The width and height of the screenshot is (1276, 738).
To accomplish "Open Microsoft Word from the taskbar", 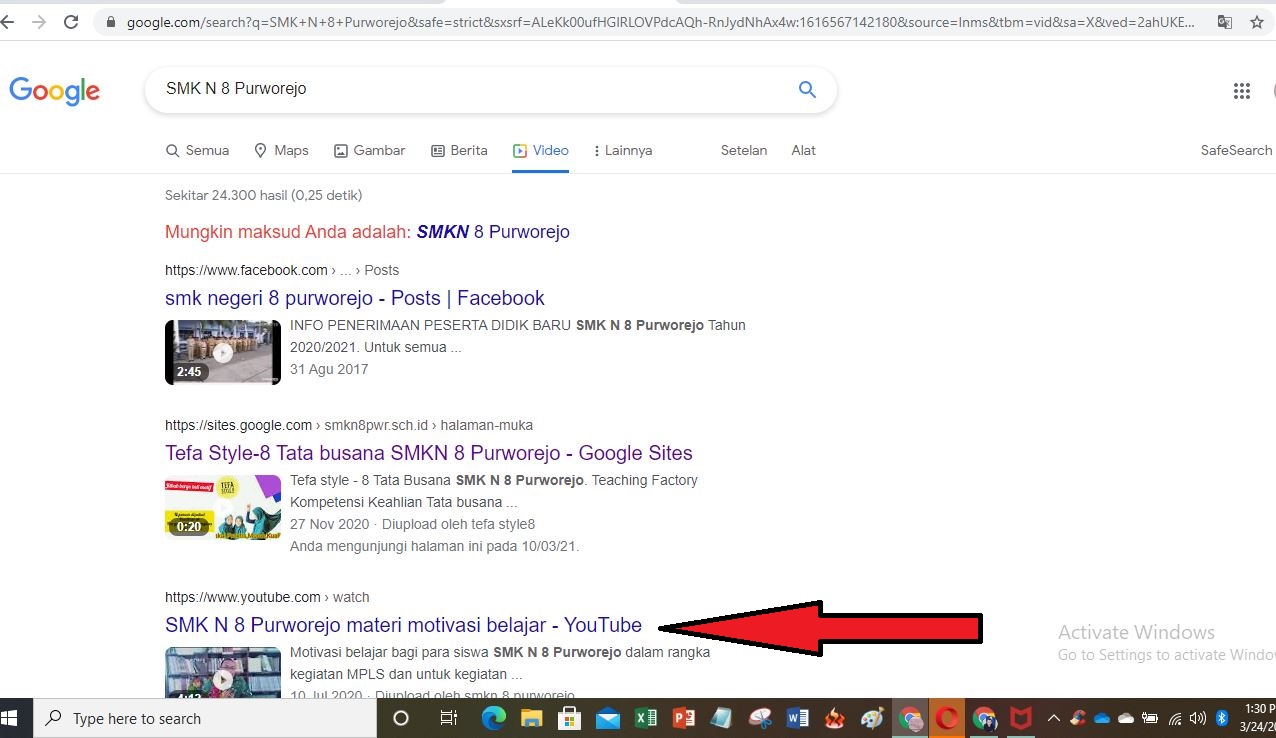I will (797, 717).
